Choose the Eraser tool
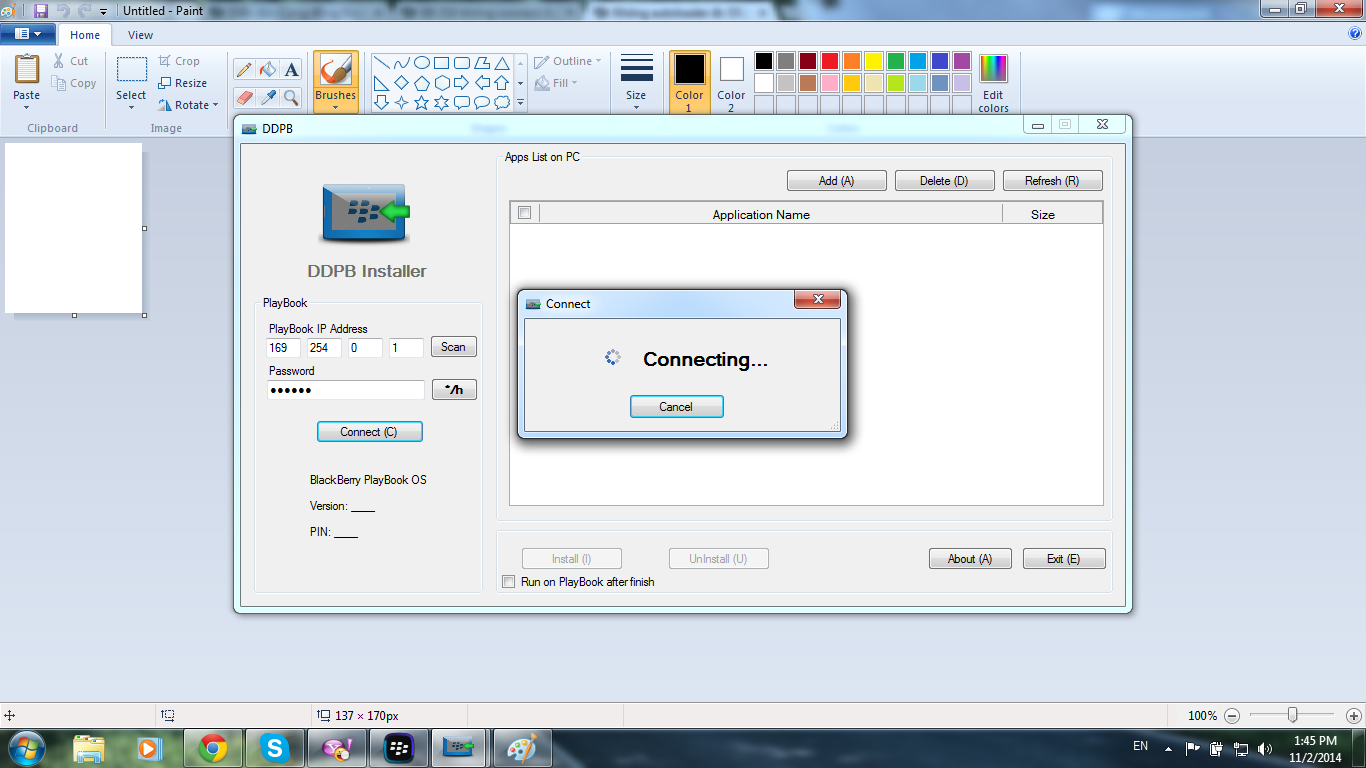This screenshot has height=768, width=1366. click(243, 97)
